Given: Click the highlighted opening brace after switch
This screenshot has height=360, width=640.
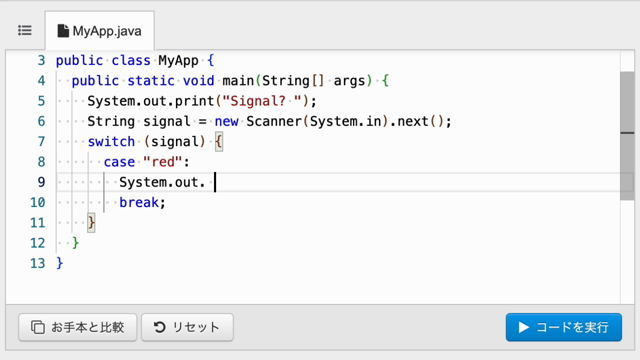Looking at the screenshot, I should coord(219,142).
